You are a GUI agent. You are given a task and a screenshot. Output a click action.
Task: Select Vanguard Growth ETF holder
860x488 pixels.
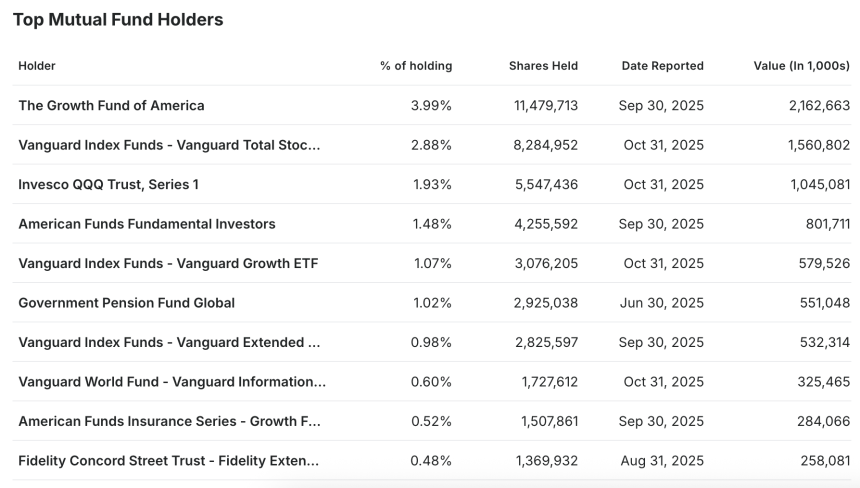click(x=168, y=263)
